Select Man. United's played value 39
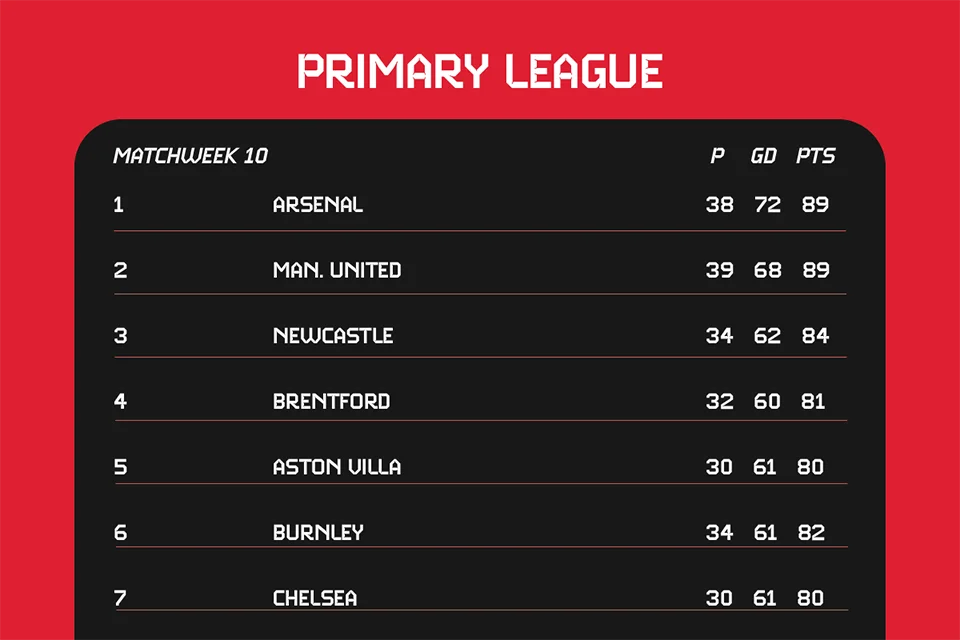Viewport: 960px width, 640px height. [x=719, y=270]
